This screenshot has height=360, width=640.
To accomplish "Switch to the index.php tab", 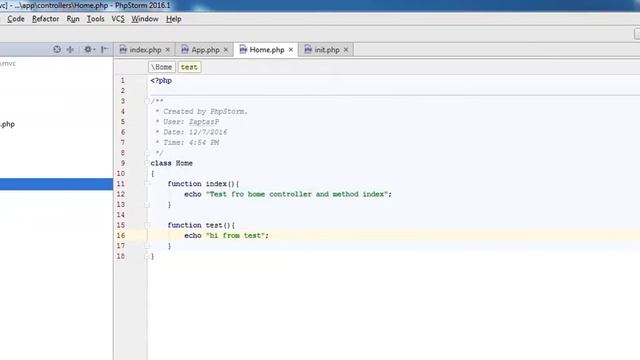I will tap(145, 50).
